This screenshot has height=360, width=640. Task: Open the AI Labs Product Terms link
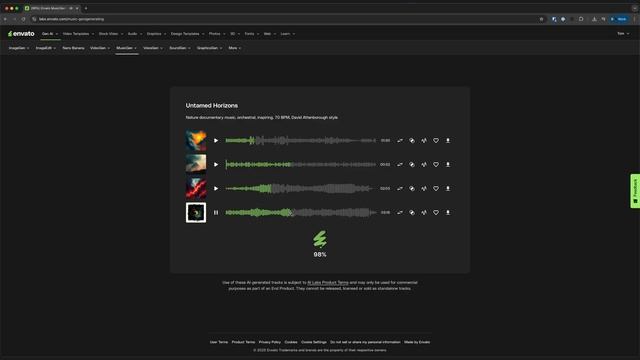328,282
